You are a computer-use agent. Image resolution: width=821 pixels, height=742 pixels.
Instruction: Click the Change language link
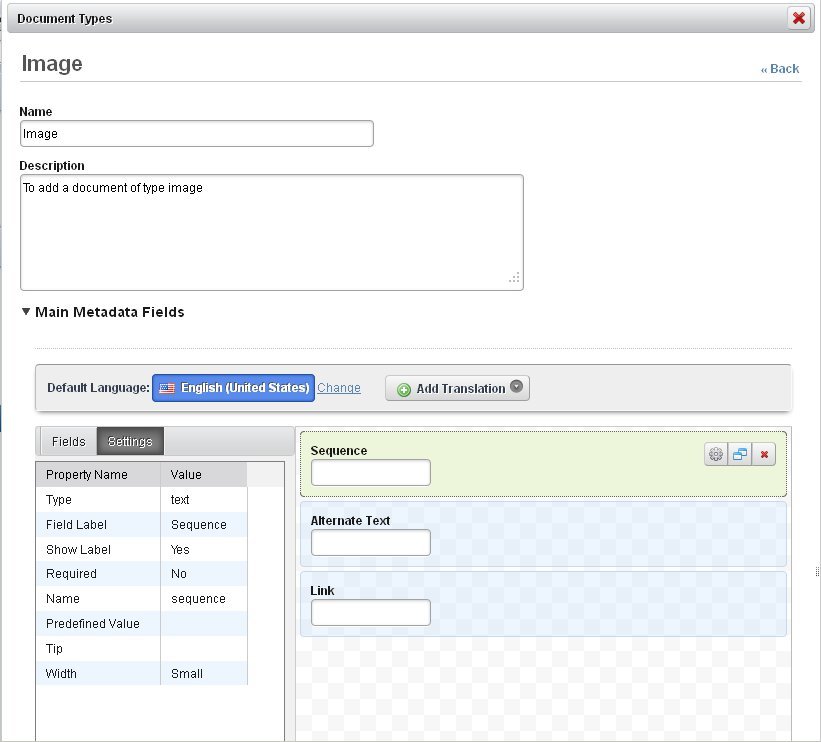pyautogui.click(x=339, y=388)
